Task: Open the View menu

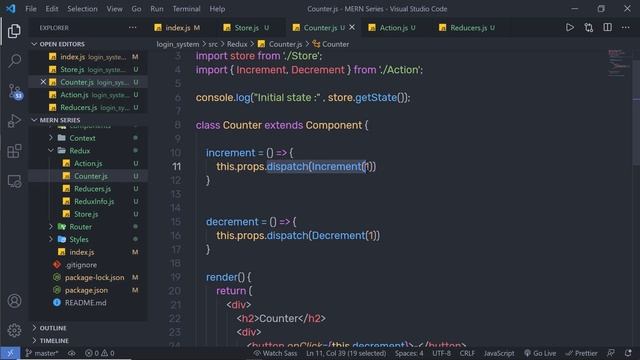Action: pos(114,9)
